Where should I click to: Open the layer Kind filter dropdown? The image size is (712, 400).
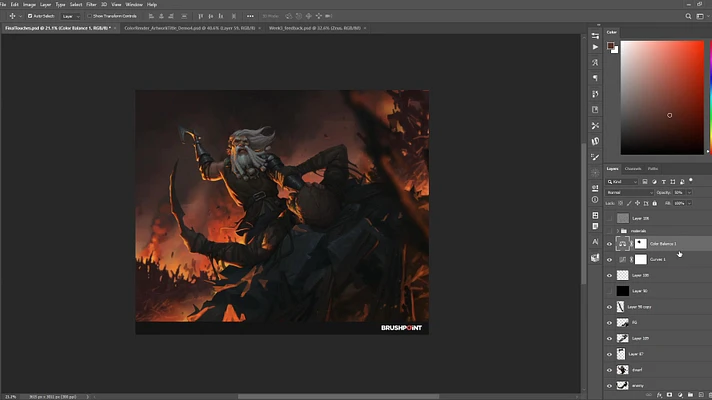(x=622, y=182)
